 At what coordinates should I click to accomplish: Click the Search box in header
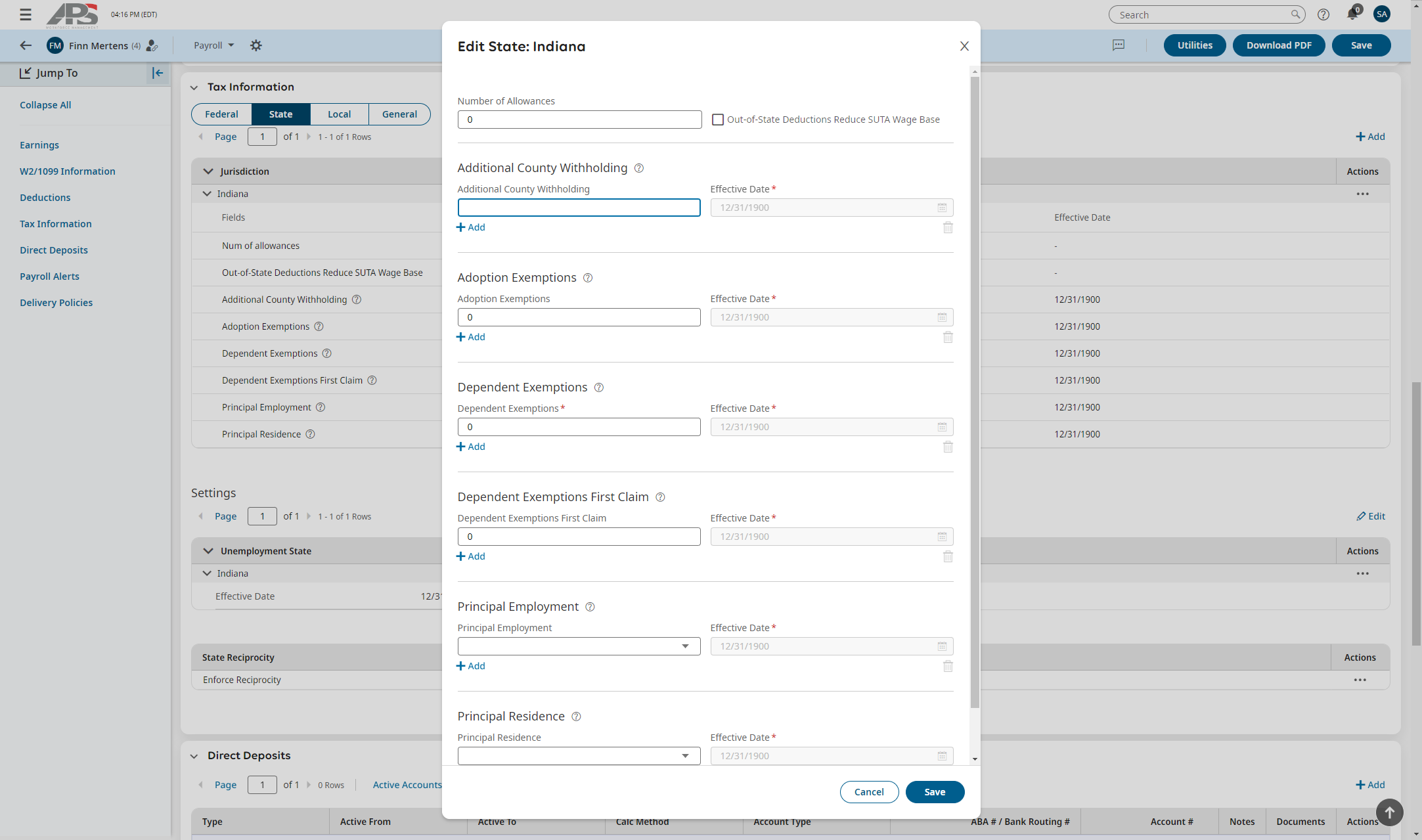pos(1207,14)
